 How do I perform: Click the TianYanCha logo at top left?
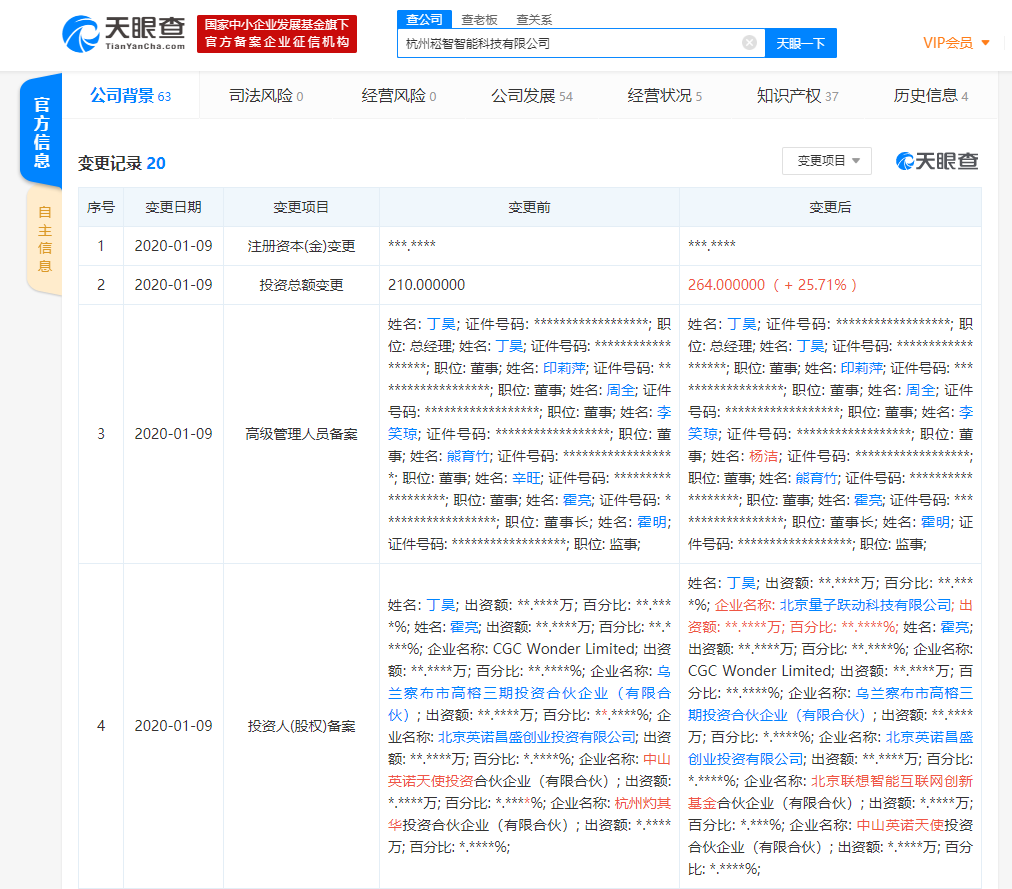coord(124,34)
